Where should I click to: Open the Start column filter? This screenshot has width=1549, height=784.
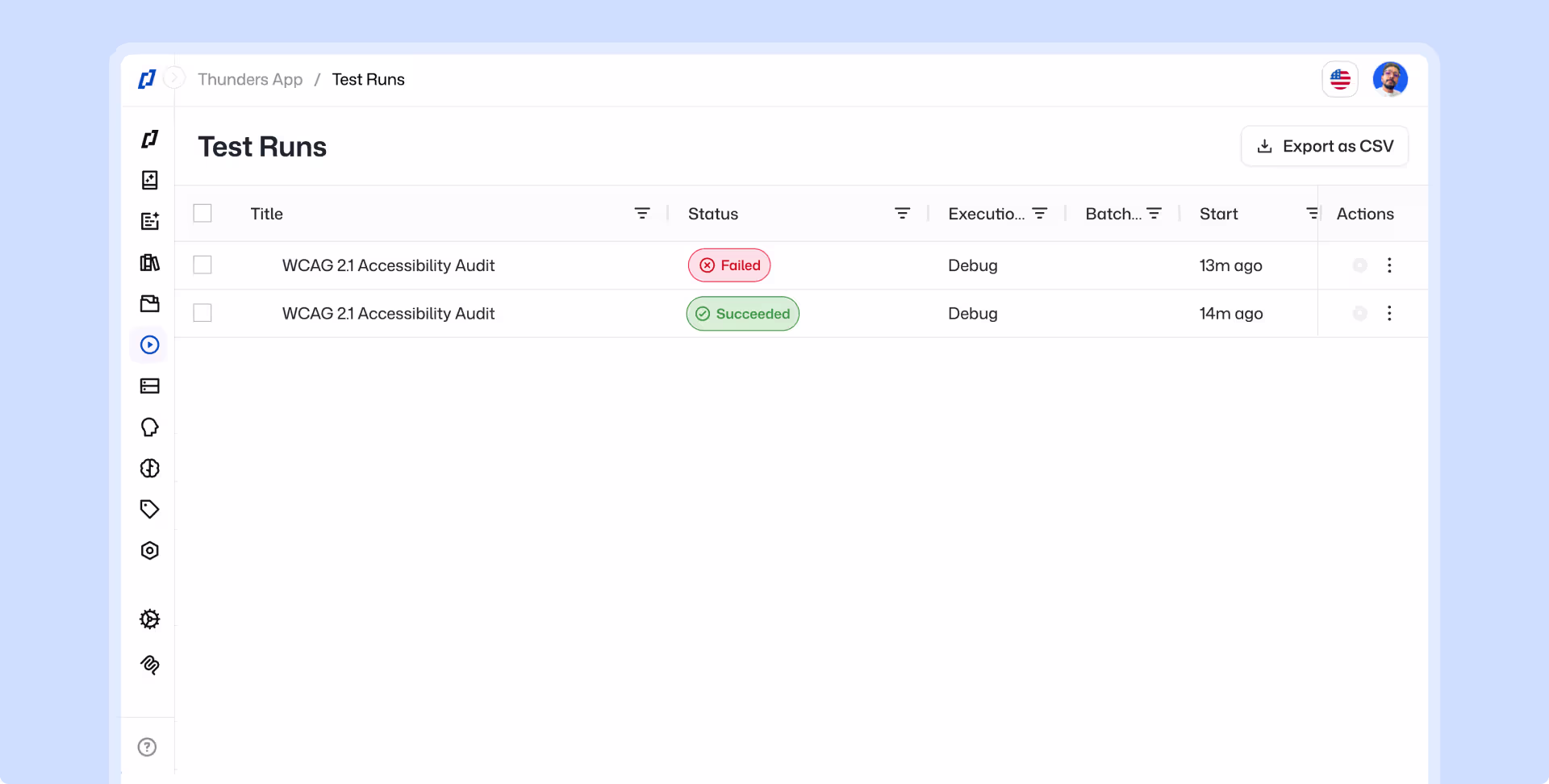(1312, 213)
